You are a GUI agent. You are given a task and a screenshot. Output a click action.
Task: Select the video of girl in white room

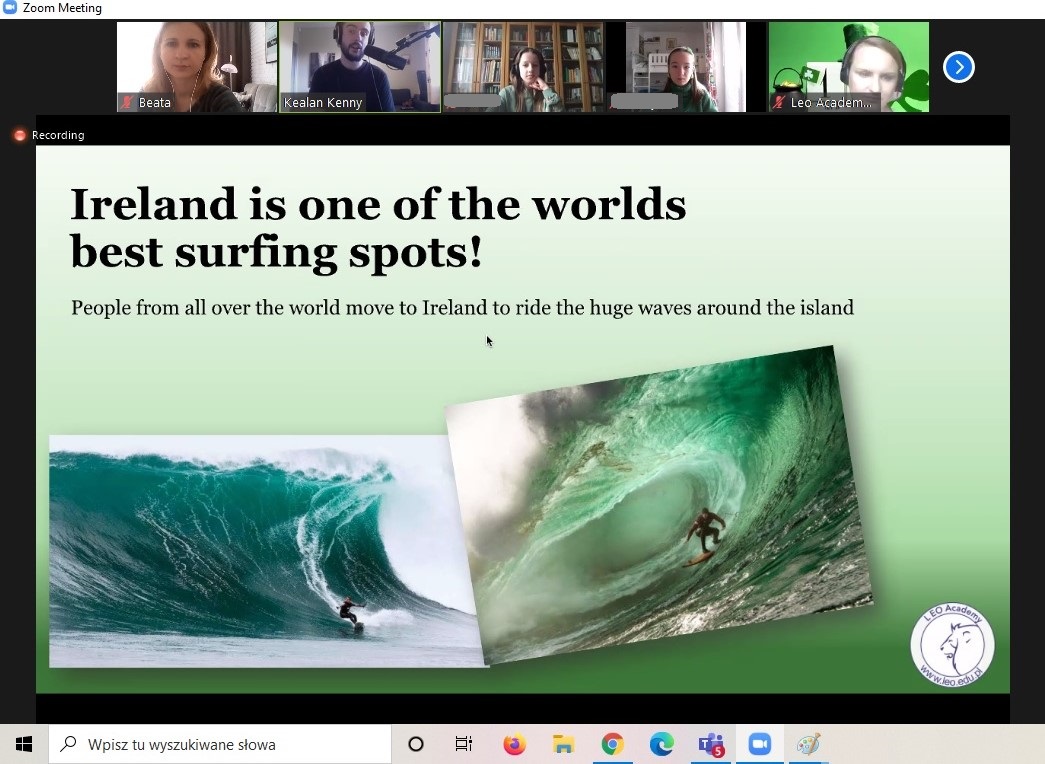point(686,67)
